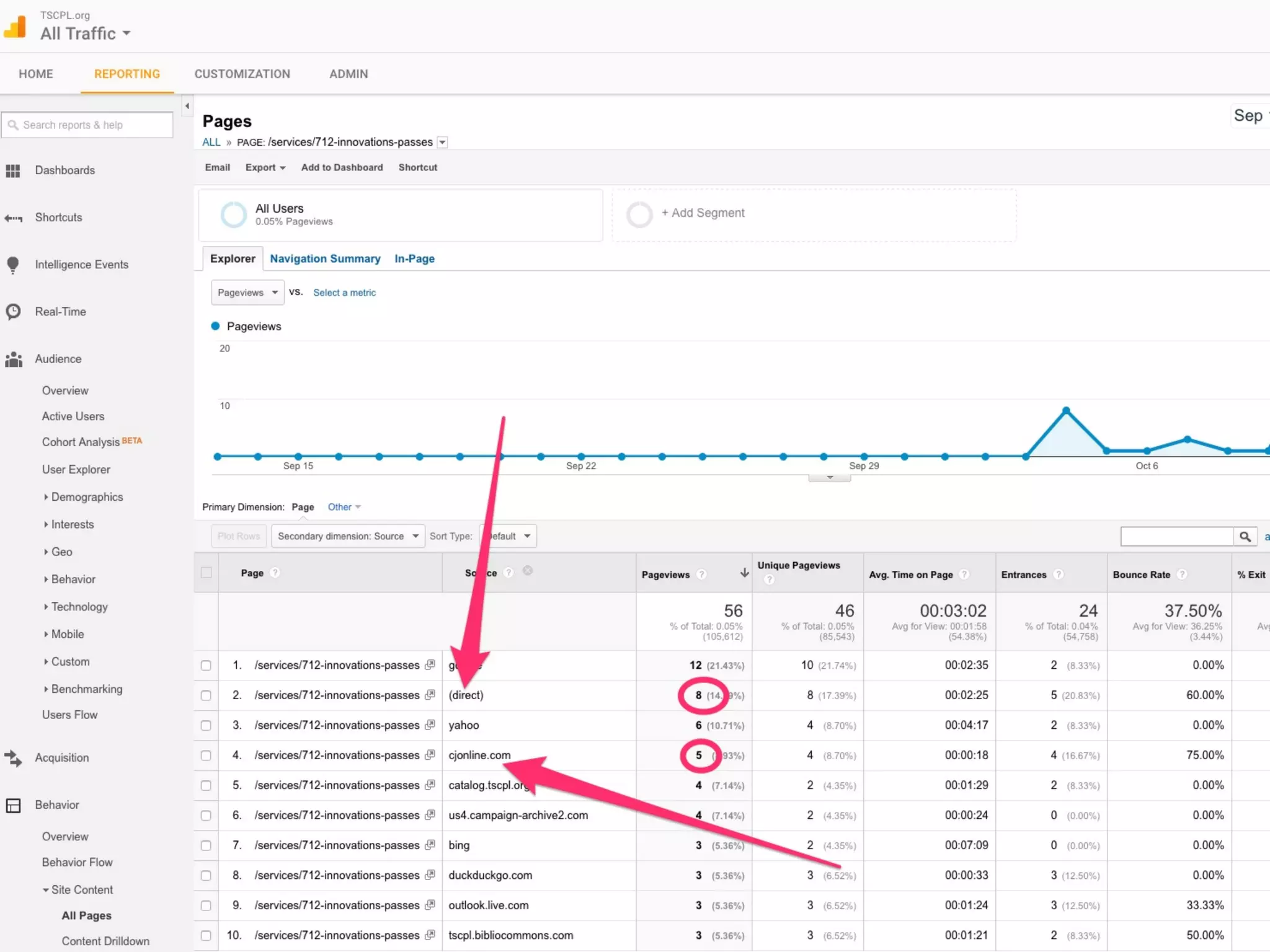Open the CUSTOMIZATION top menu tab
Image resolution: width=1270 pixels, height=952 pixels.
point(242,74)
